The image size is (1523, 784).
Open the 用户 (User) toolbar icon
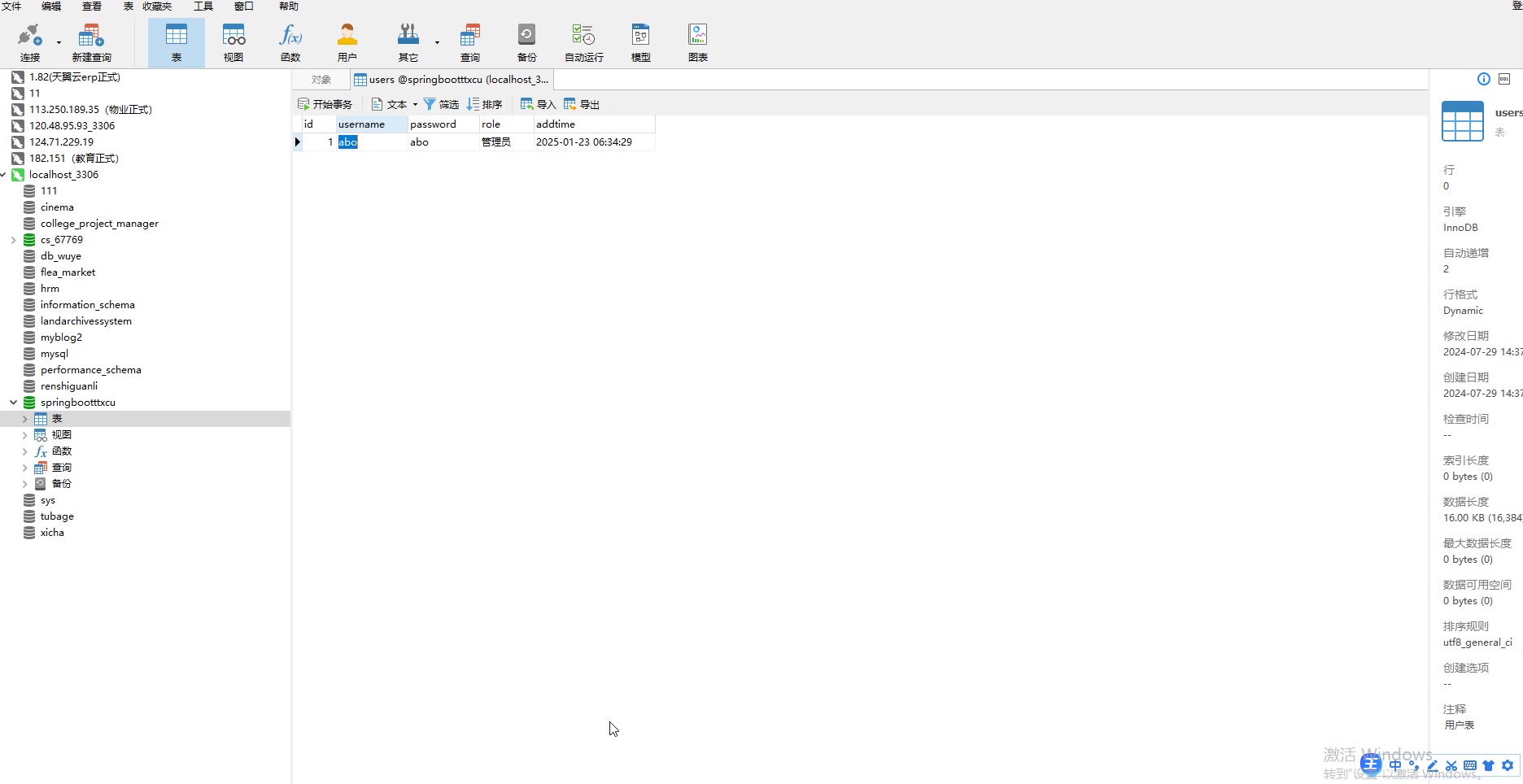pyautogui.click(x=347, y=42)
